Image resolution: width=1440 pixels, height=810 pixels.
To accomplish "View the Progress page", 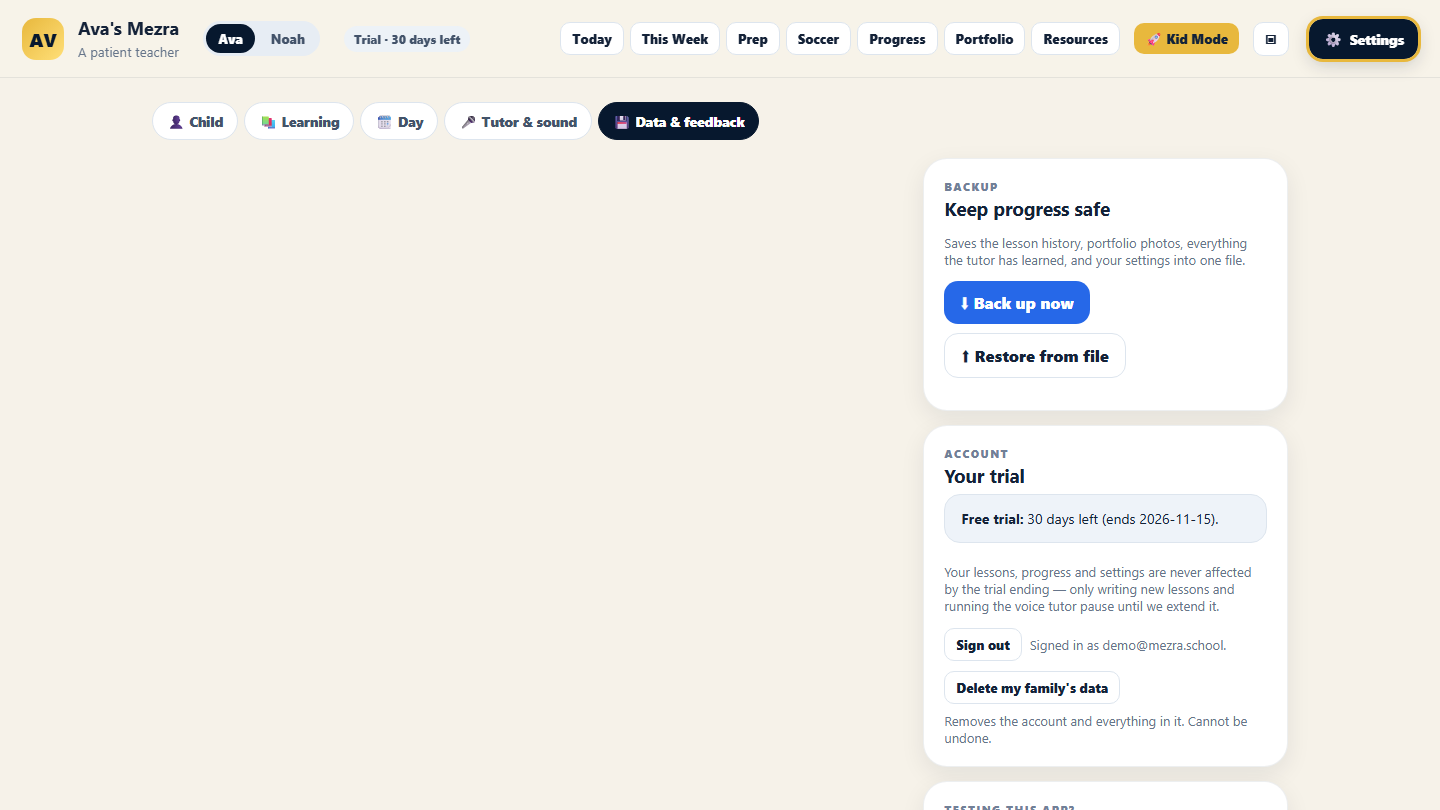I will point(897,39).
